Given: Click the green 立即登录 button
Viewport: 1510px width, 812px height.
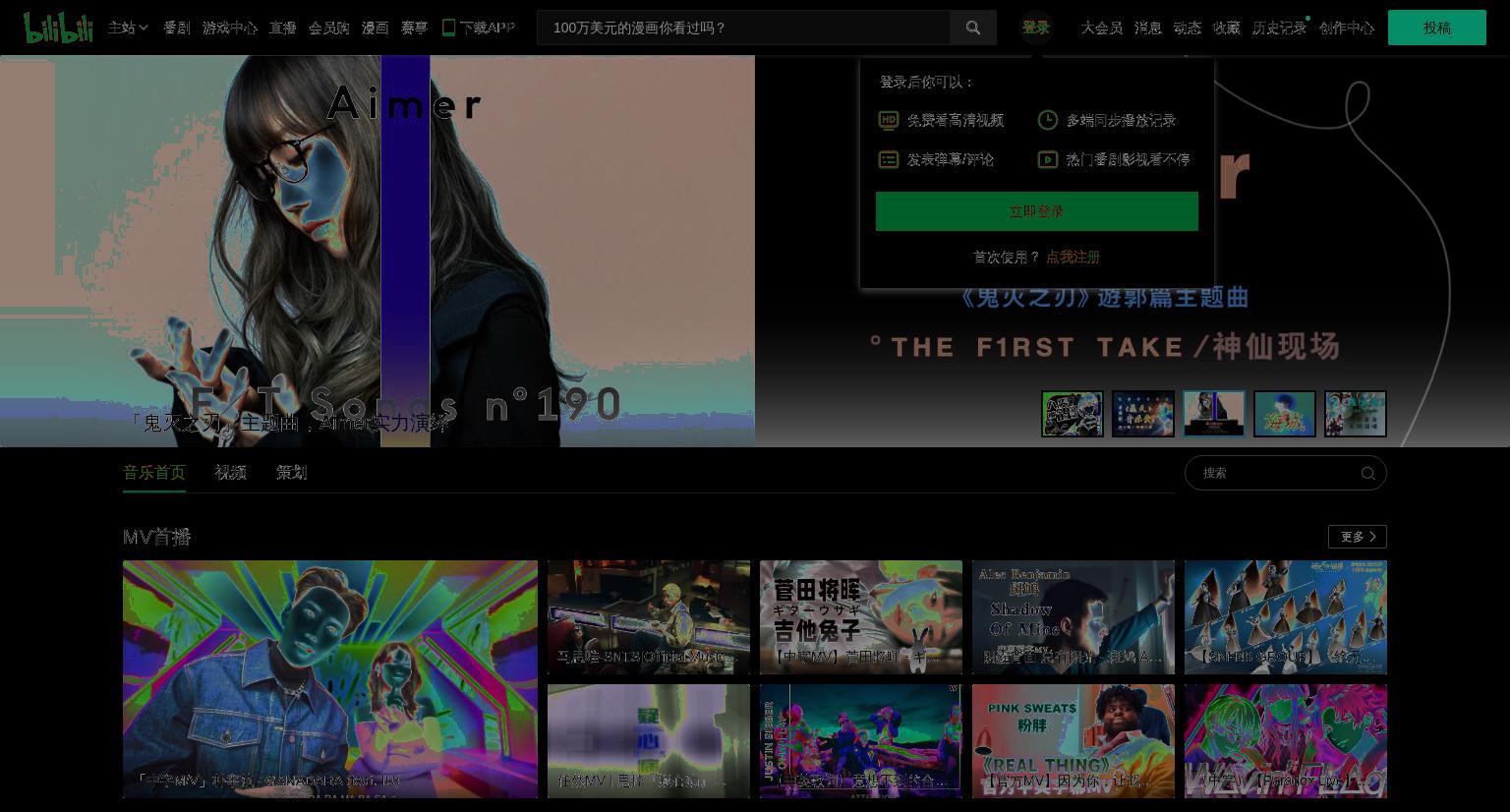Looking at the screenshot, I should point(1037,211).
